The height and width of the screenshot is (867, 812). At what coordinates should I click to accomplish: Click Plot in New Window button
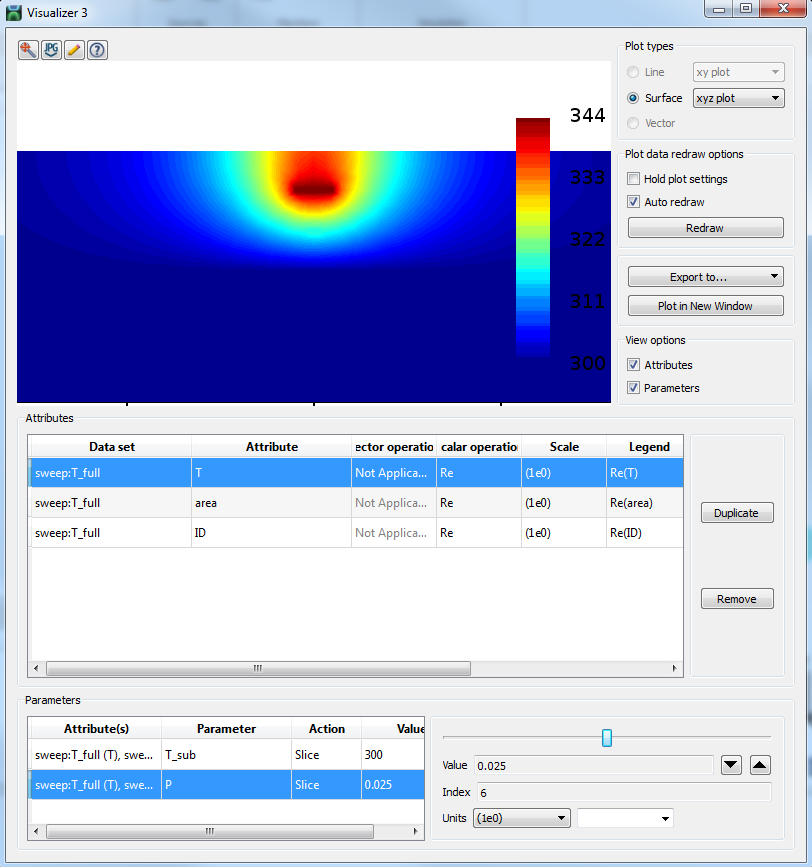(x=705, y=306)
